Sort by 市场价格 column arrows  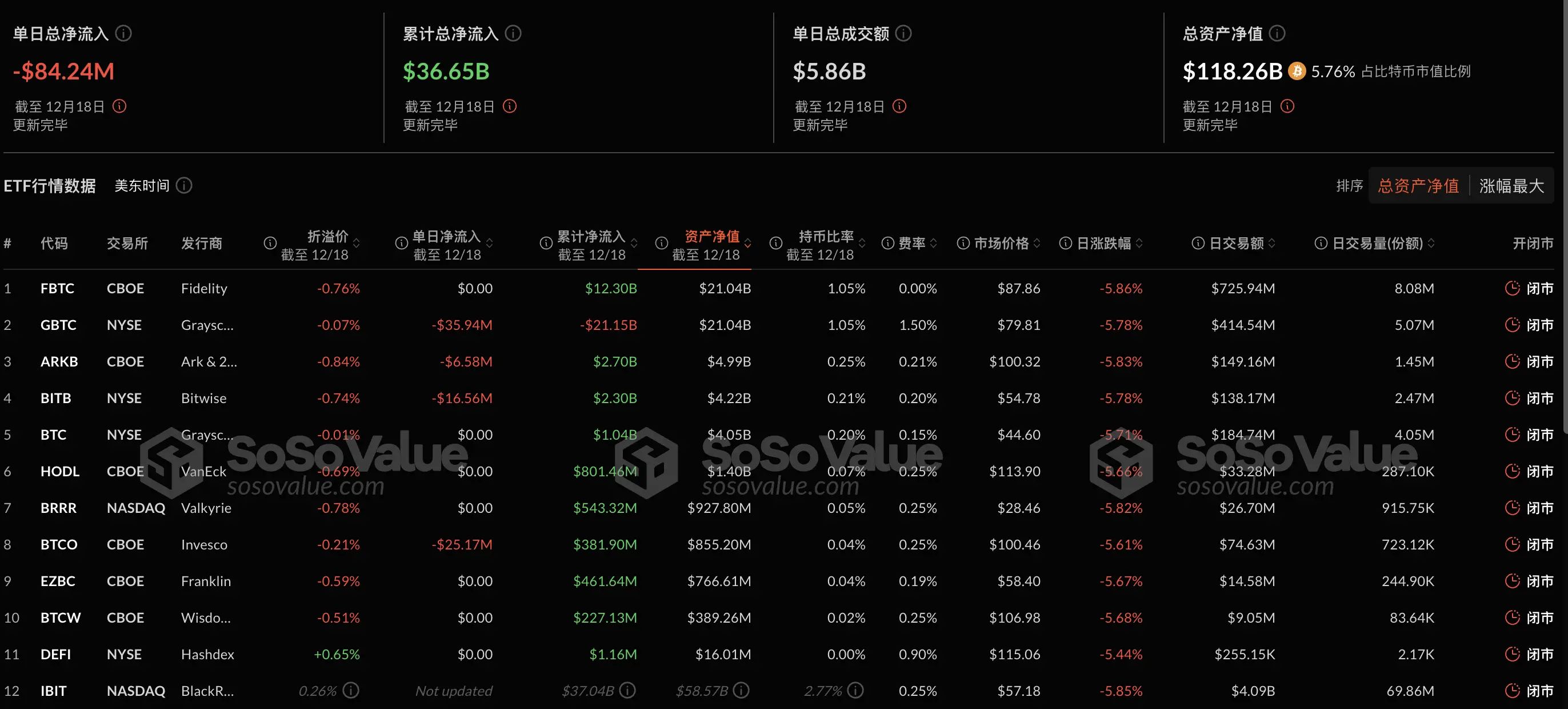(x=1037, y=243)
